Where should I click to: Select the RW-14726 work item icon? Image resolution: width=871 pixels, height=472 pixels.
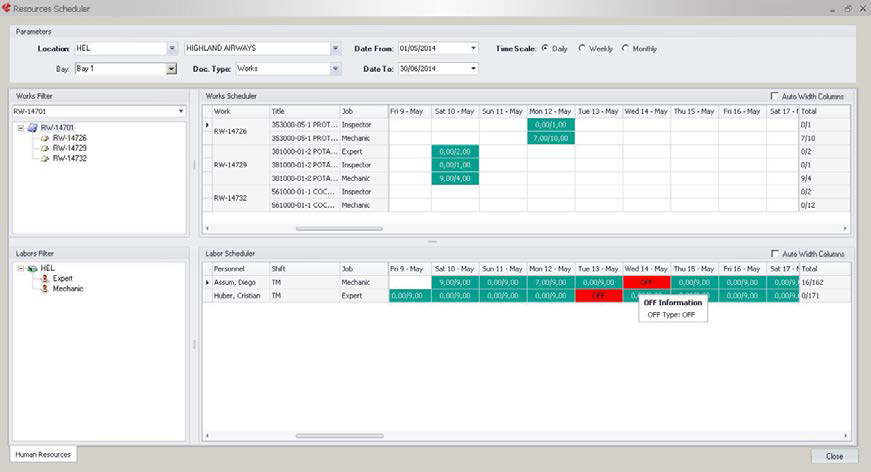point(45,138)
